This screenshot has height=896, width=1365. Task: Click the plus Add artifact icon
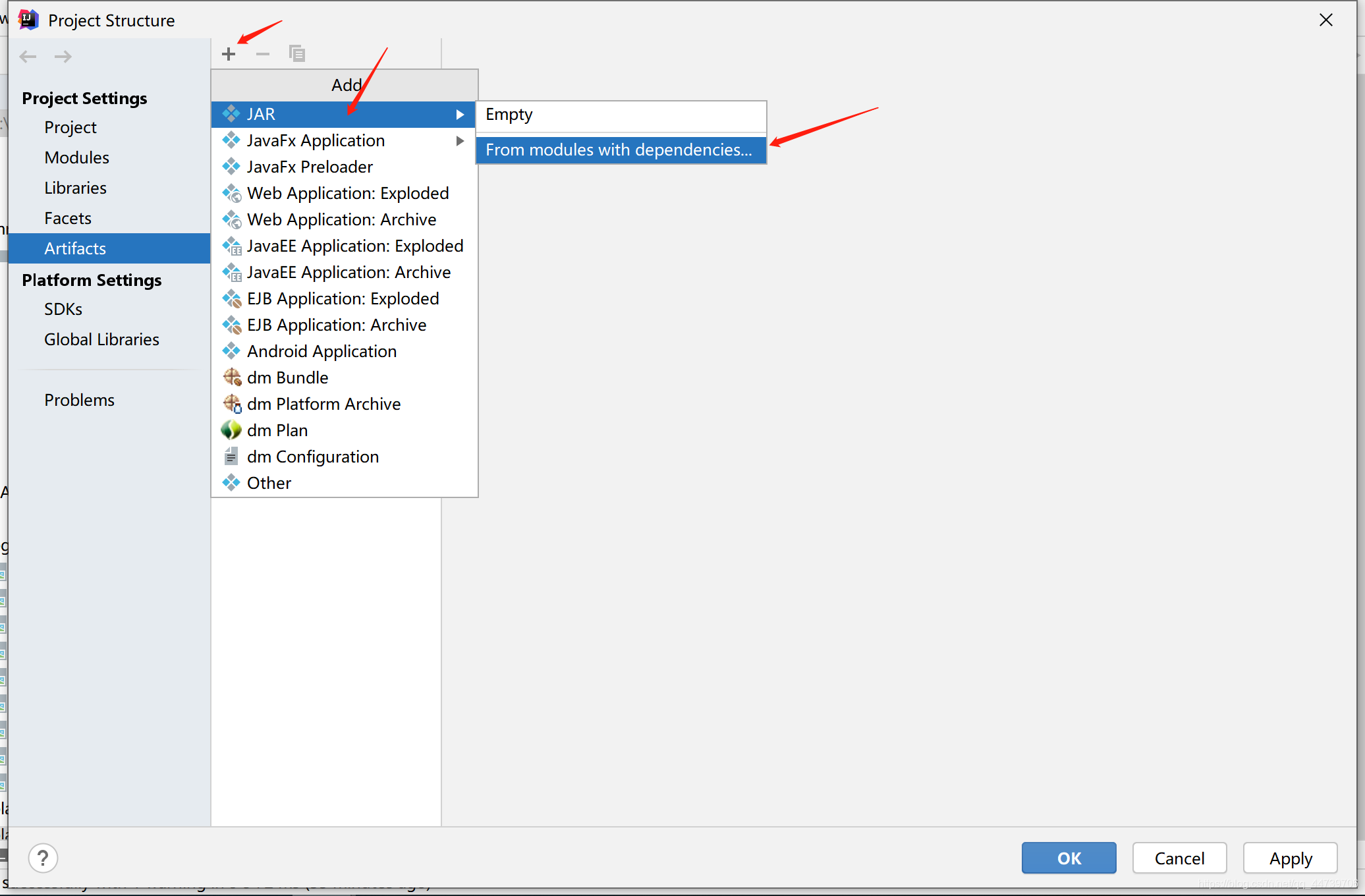tap(229, 54)
